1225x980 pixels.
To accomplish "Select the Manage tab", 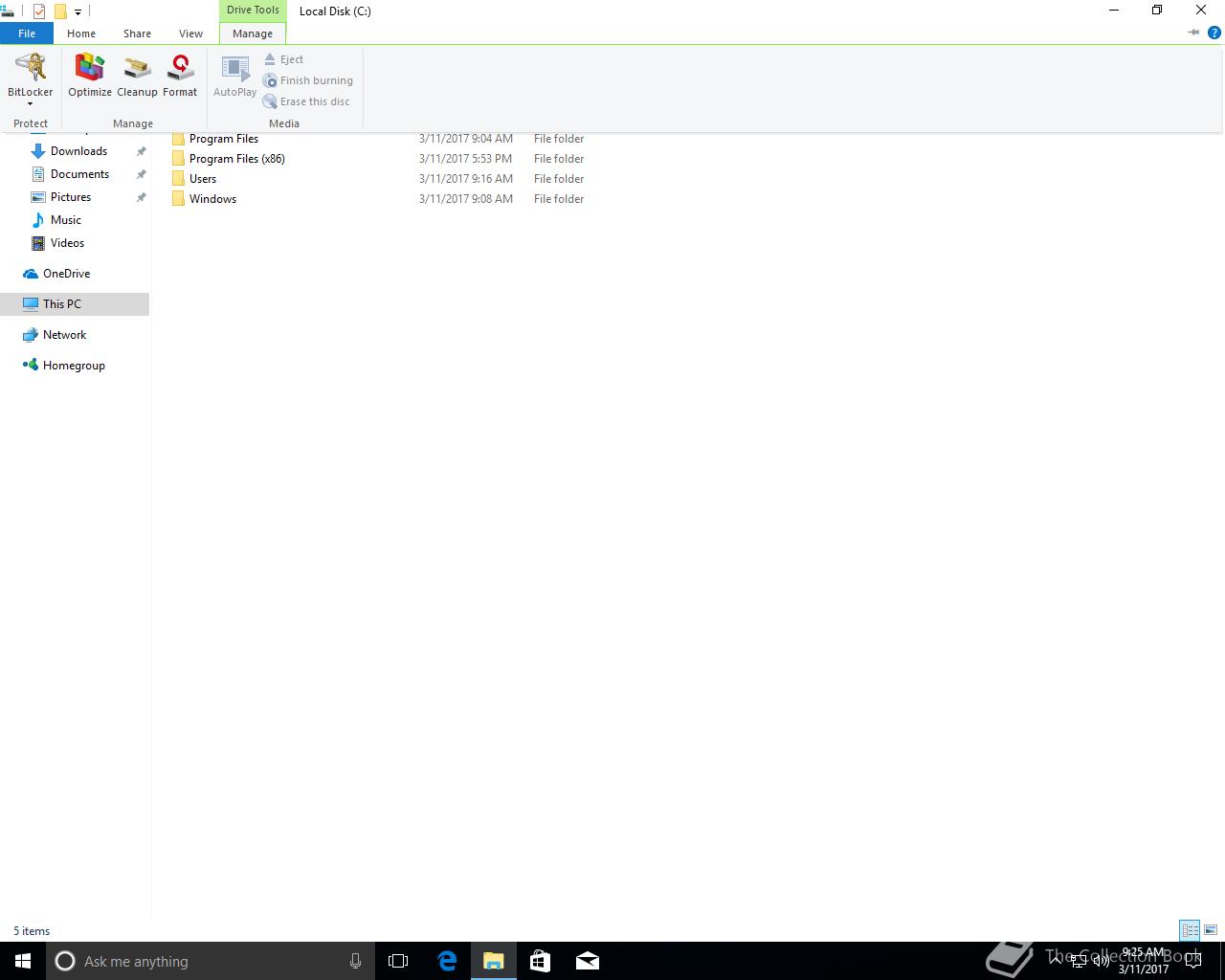I will pyautogui.click(x=253, y=33).
